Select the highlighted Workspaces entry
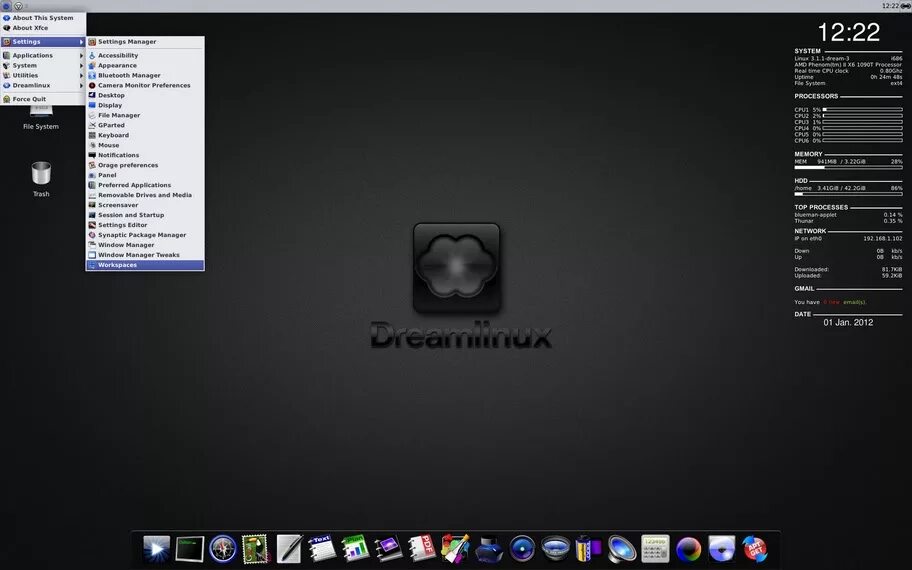 coord(145,265)
